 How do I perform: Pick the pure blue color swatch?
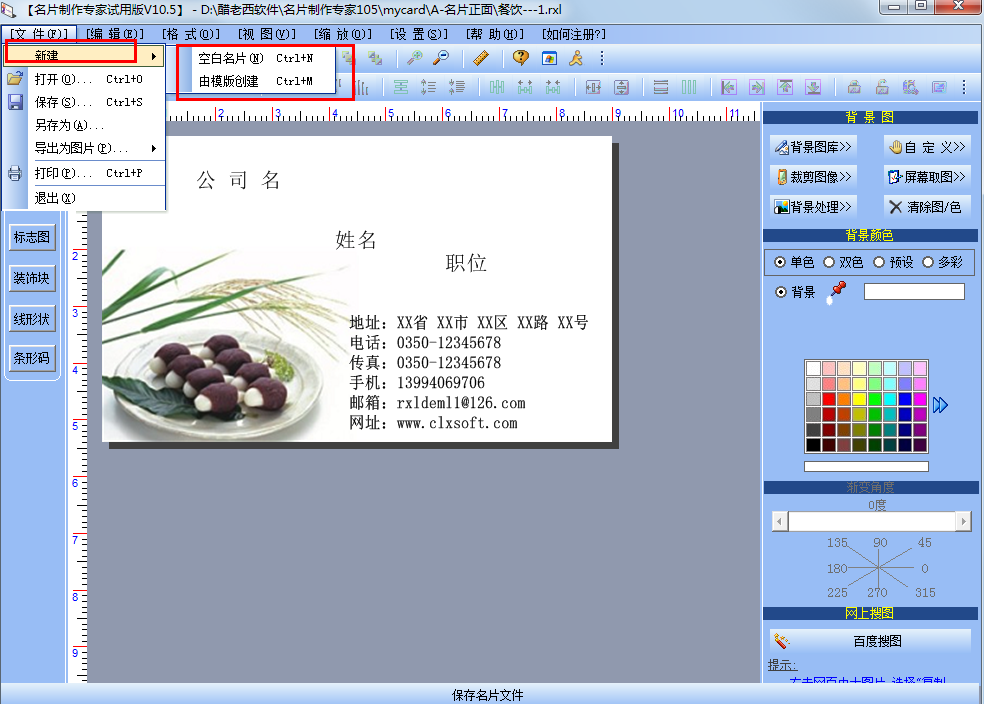905,399
